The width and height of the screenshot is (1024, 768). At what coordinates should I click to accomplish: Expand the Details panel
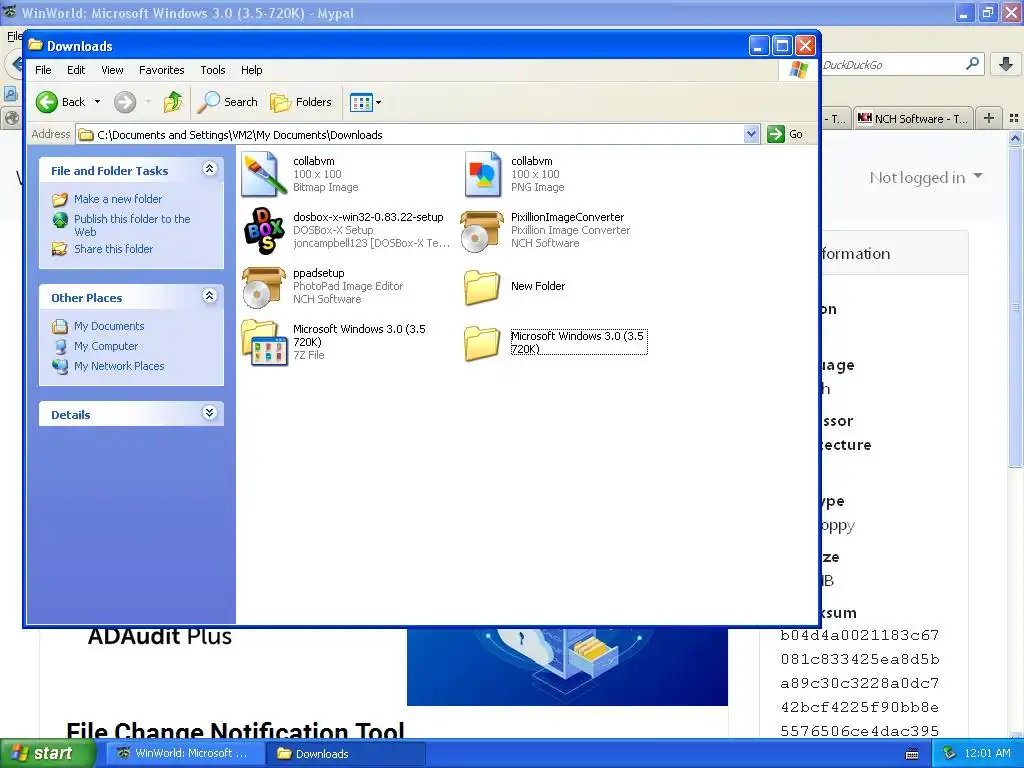click(210, 413)
